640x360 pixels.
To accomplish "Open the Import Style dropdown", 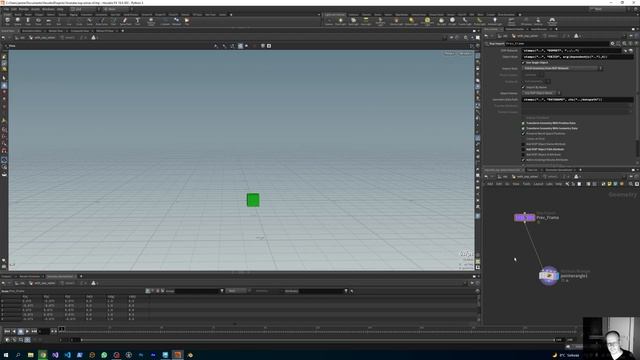I will pos(562,68).
